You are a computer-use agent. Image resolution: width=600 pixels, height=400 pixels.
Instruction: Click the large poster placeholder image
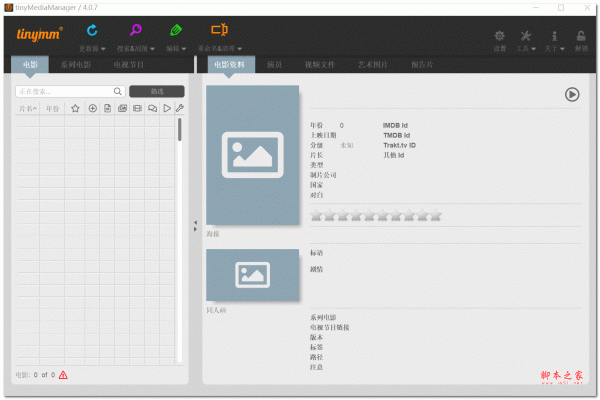coord(253,155)
